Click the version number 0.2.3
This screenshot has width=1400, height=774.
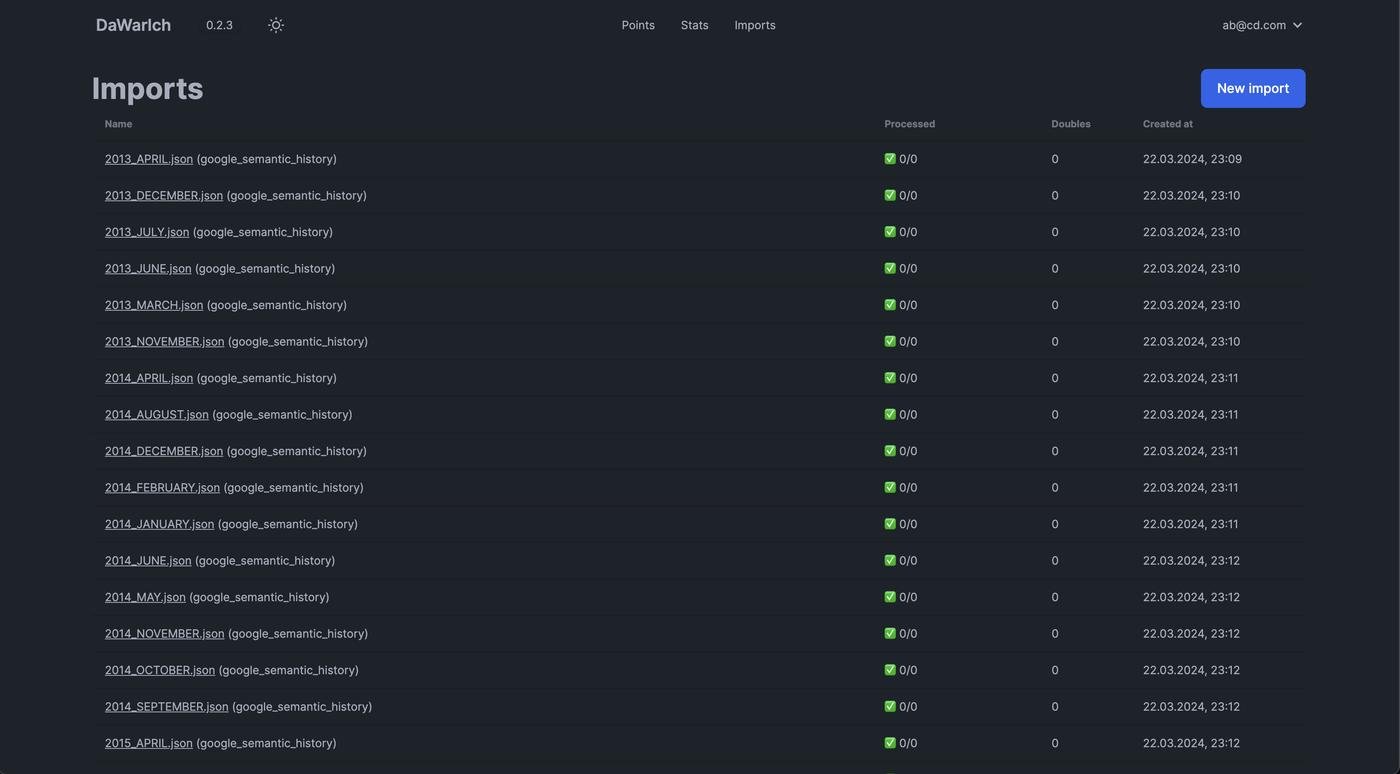click(x=219, y=25)
